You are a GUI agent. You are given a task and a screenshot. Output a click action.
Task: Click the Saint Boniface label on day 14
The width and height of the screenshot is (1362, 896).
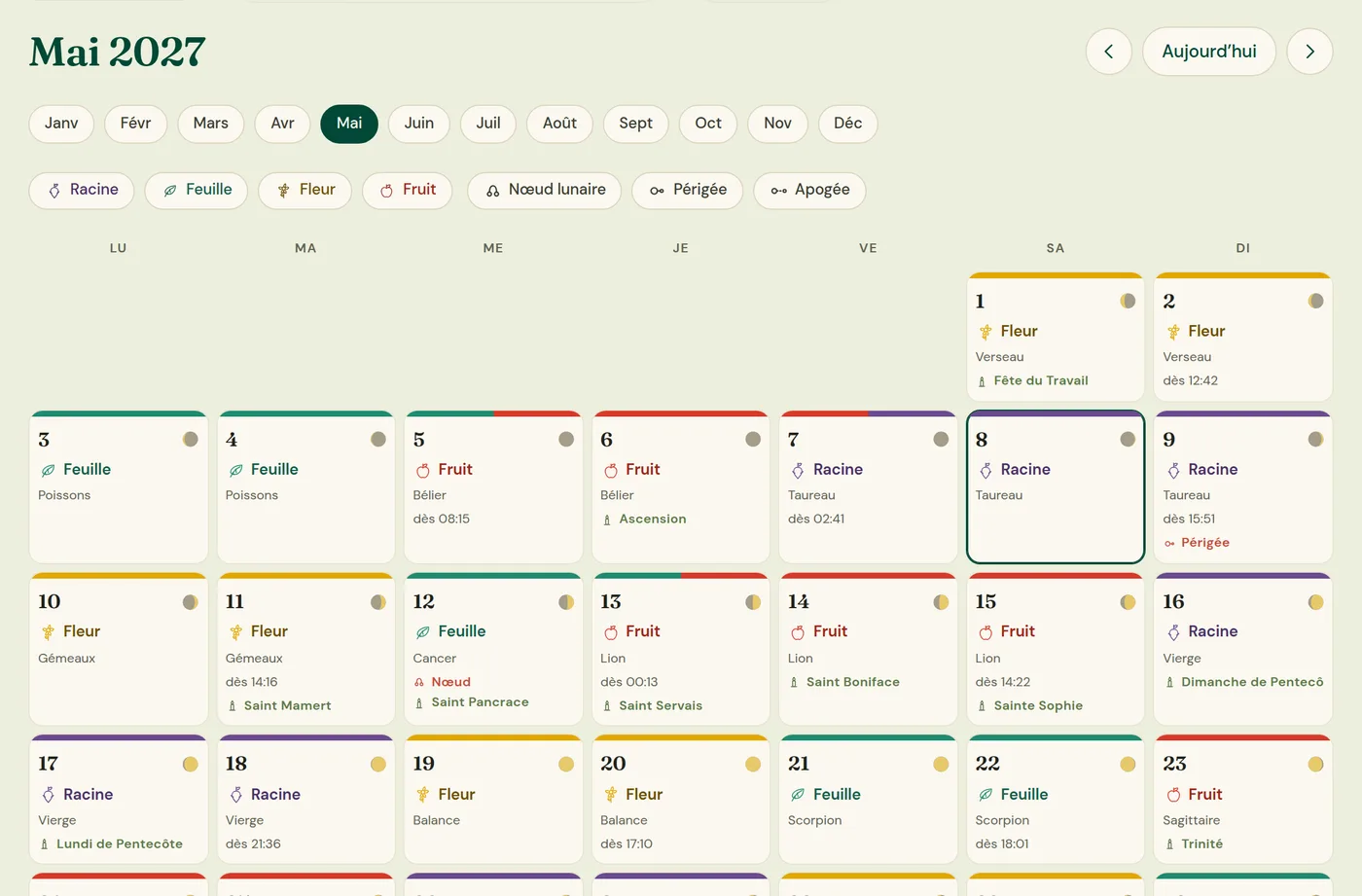pos(853,682)
